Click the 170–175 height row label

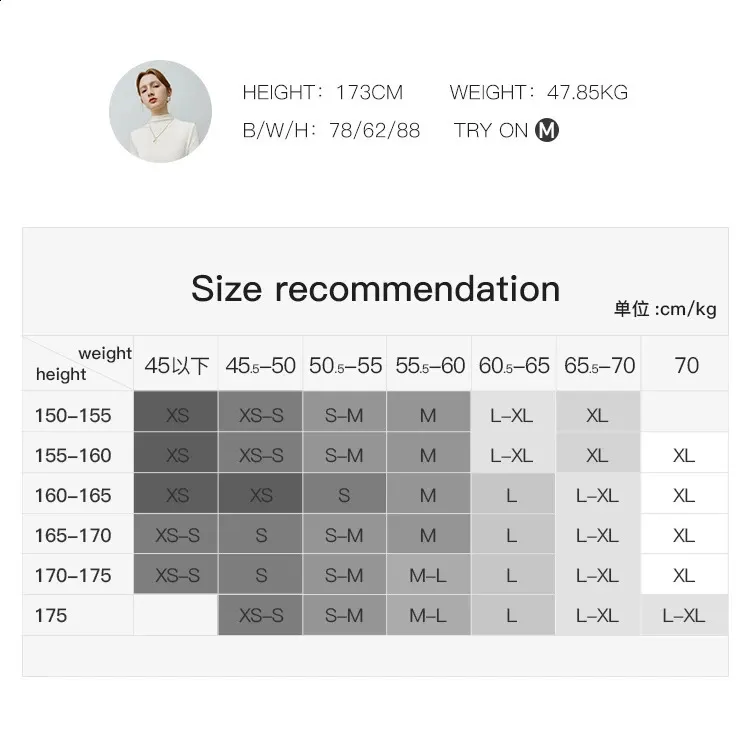tap(73, 576)
